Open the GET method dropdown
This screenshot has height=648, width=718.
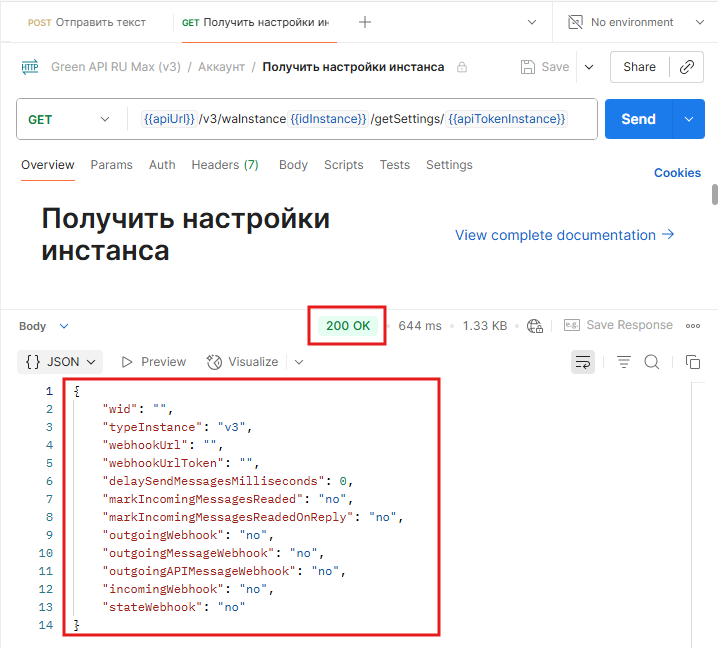click(x=69, y=120)
